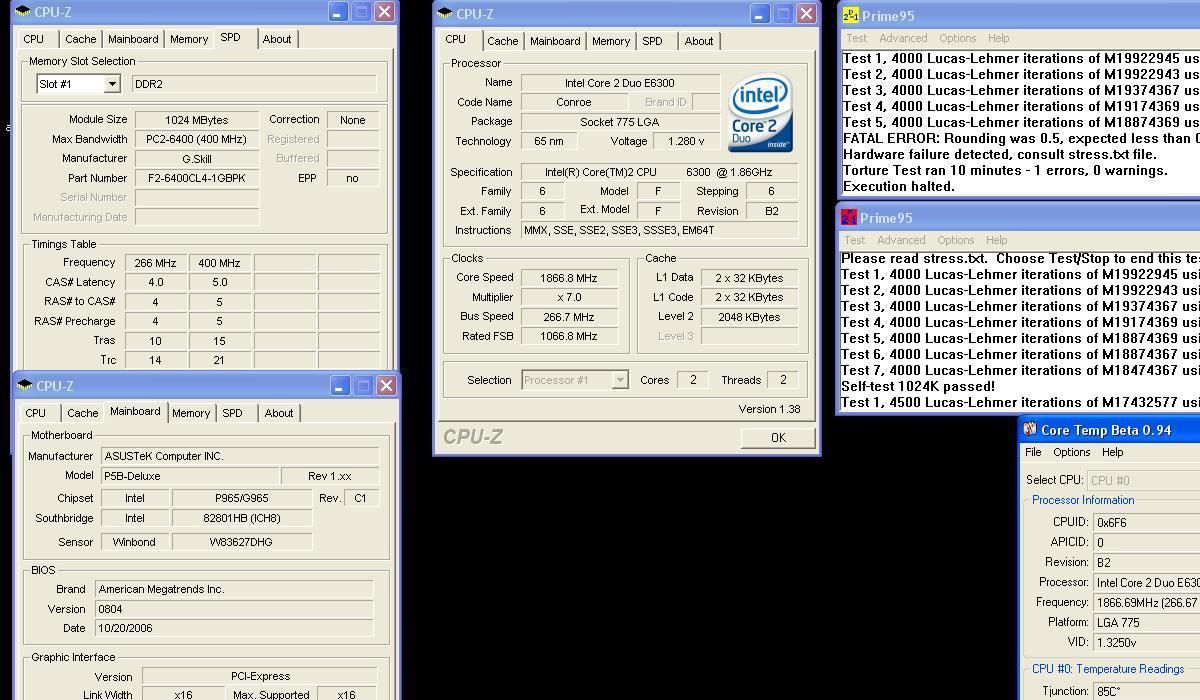The width and height of the screenshot is (1200, 700).
Task: Switch to CPU tab in SPD window
Action: (34, 39)
